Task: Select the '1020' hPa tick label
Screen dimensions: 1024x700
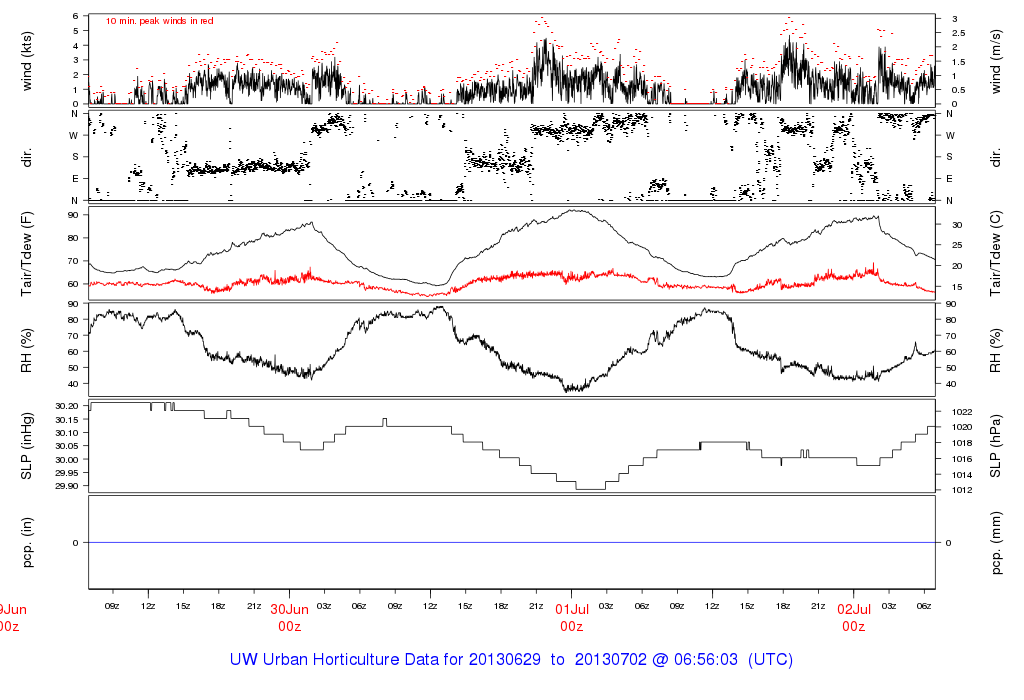Action: 962,427
